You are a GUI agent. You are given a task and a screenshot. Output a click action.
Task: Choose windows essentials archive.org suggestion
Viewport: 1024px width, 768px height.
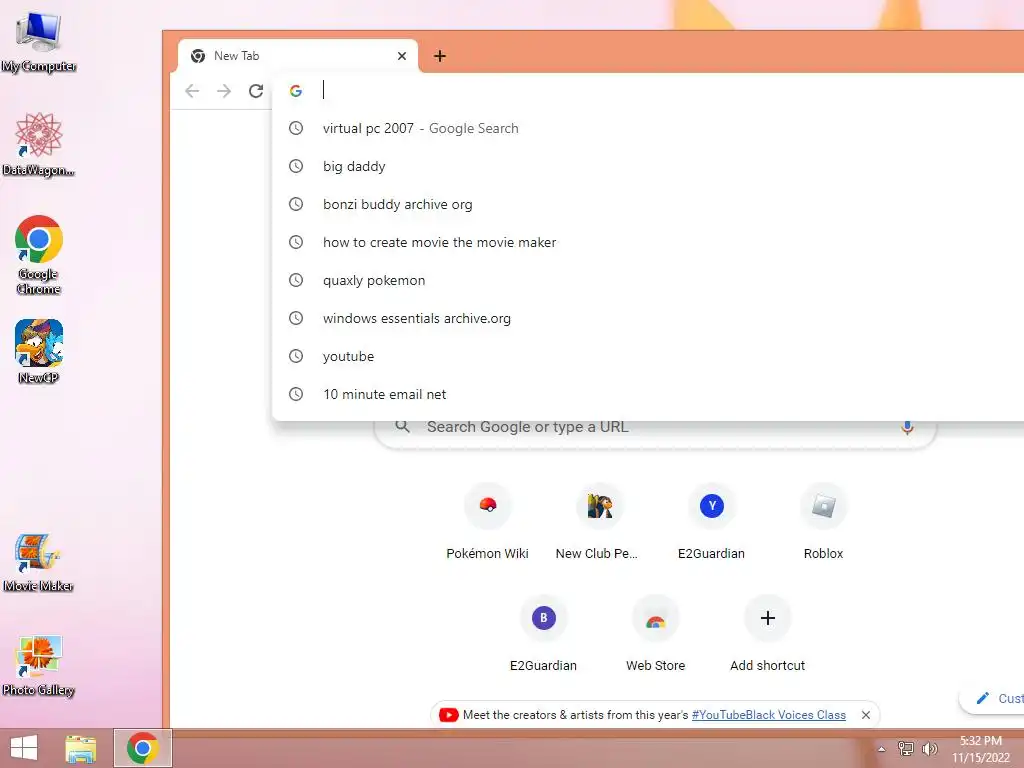pos(648,318)
